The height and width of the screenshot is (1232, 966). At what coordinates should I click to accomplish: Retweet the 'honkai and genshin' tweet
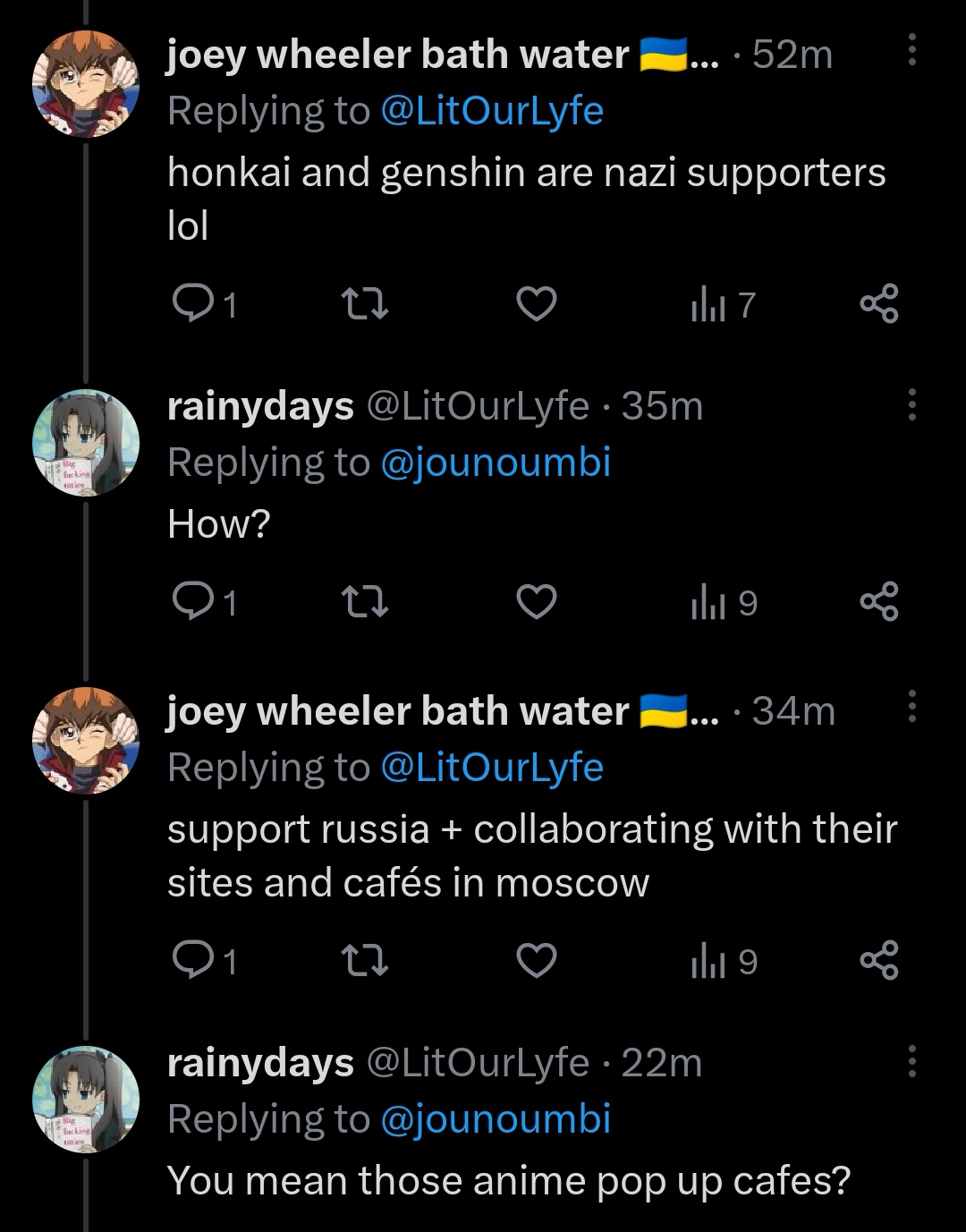click(365, 306)
